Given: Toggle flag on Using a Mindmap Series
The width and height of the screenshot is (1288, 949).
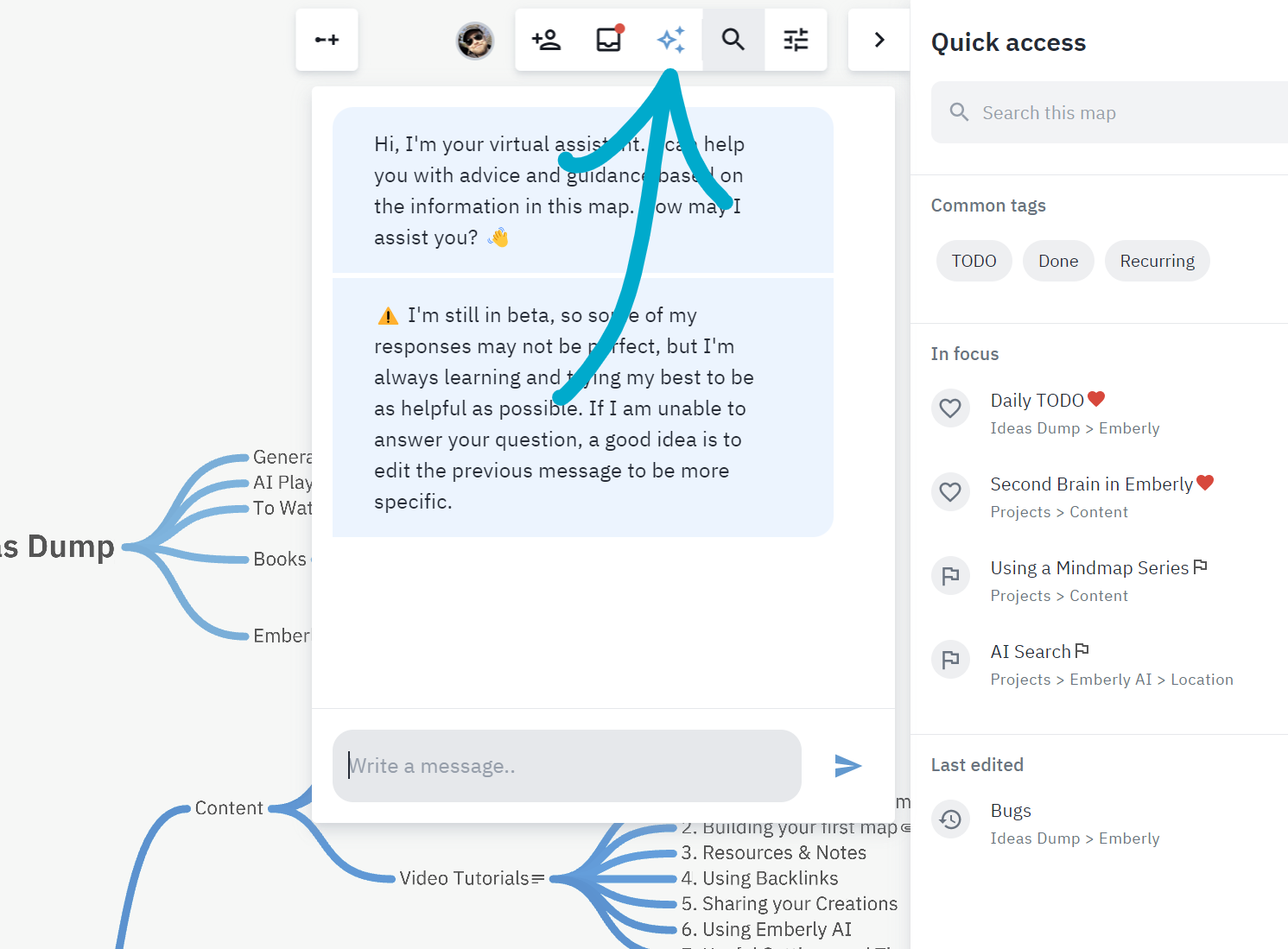Looking at the screenshot, I should click(x=950, y=576).
